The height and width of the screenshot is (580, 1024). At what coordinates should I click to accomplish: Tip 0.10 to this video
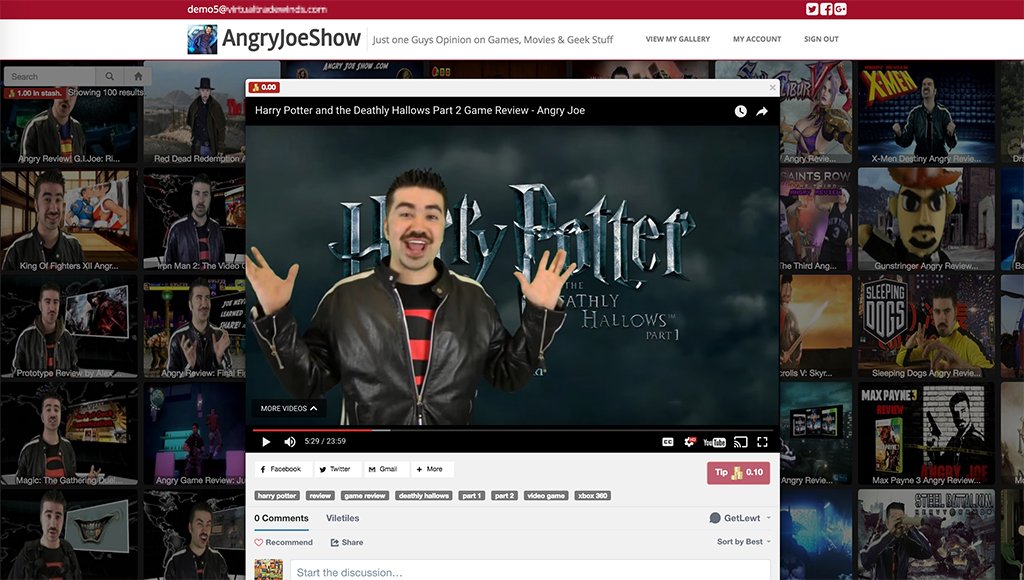pyautogui.click(x=739, y=473)
